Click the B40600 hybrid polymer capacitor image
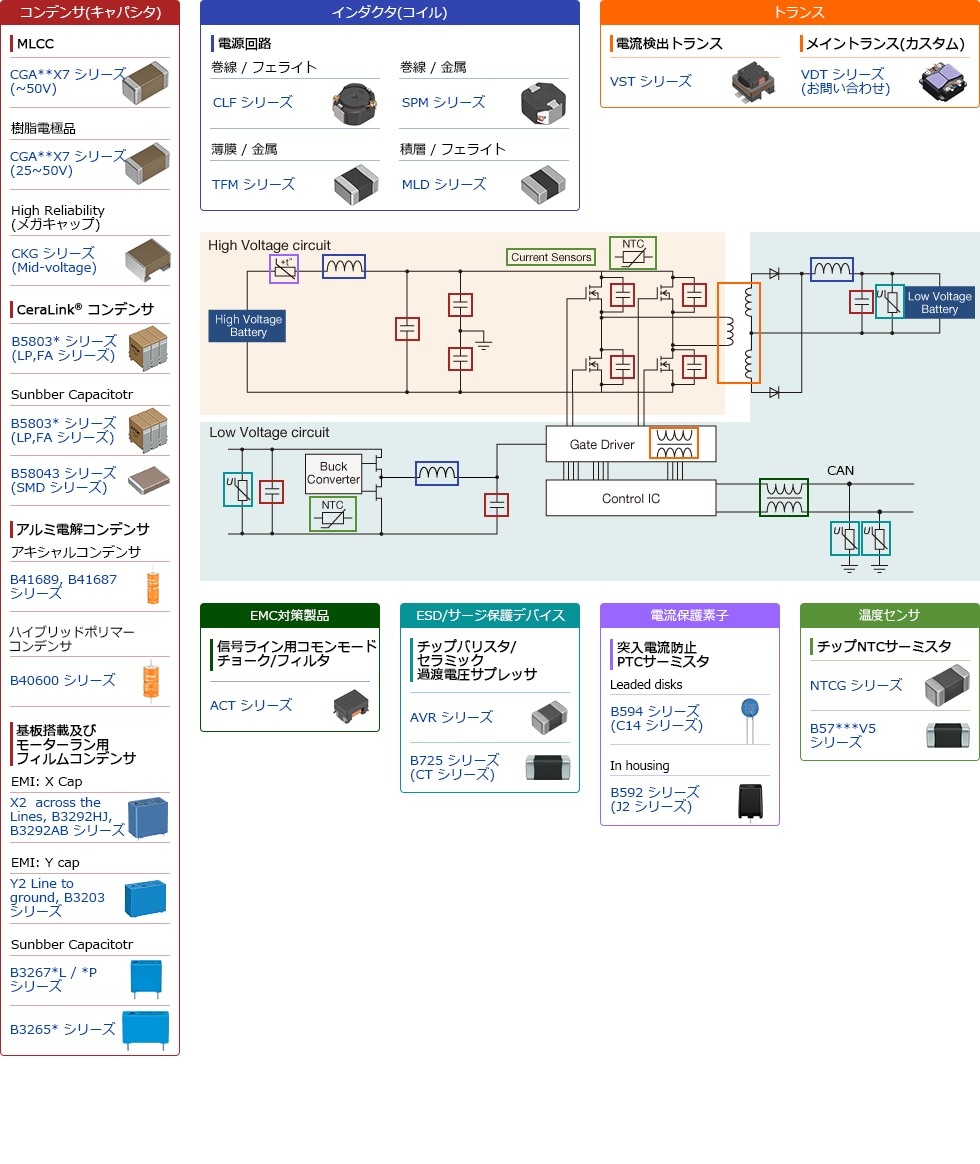This screenshot has width=980, height=1164. 152,681
